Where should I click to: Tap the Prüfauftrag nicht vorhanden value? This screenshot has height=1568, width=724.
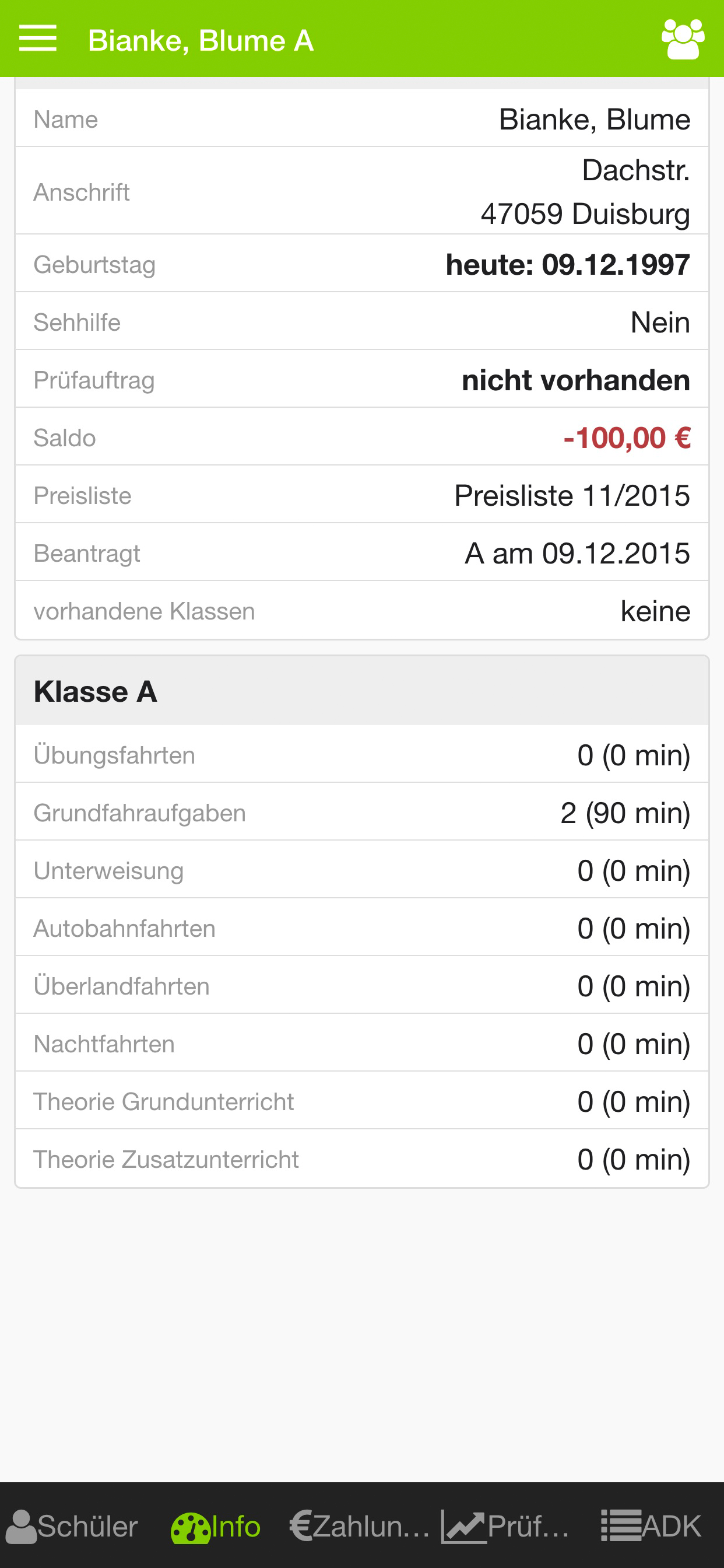click(x=575, y=380)
